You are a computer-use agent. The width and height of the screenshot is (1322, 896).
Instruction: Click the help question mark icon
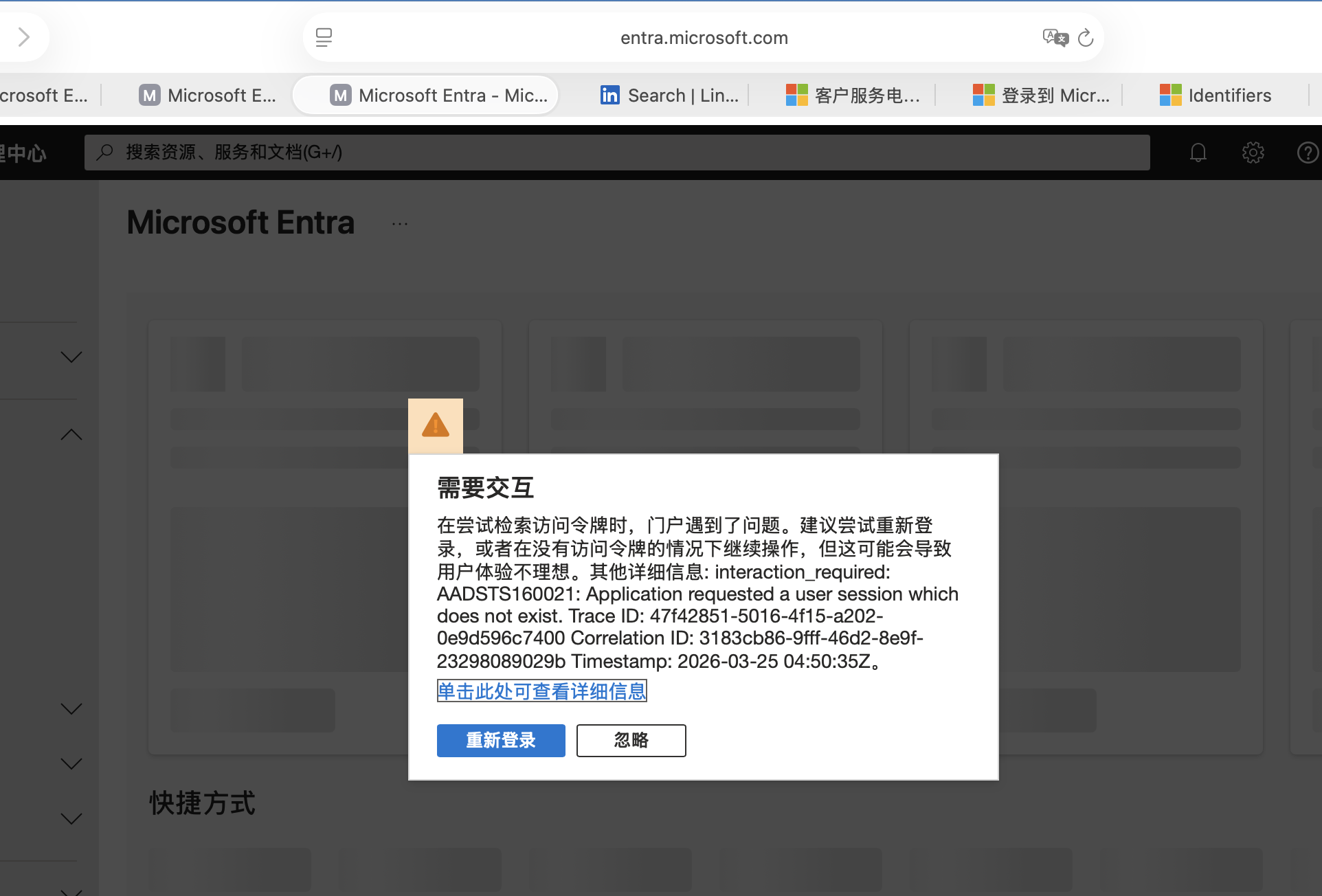[1307, 153]
